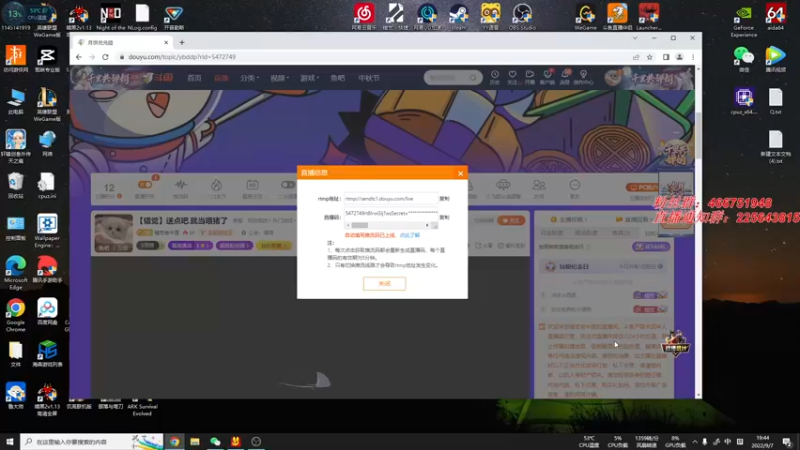This screenshot has height=450, width=800.
Task: Click the orange follow button beside room title
Action: point(511,220)
